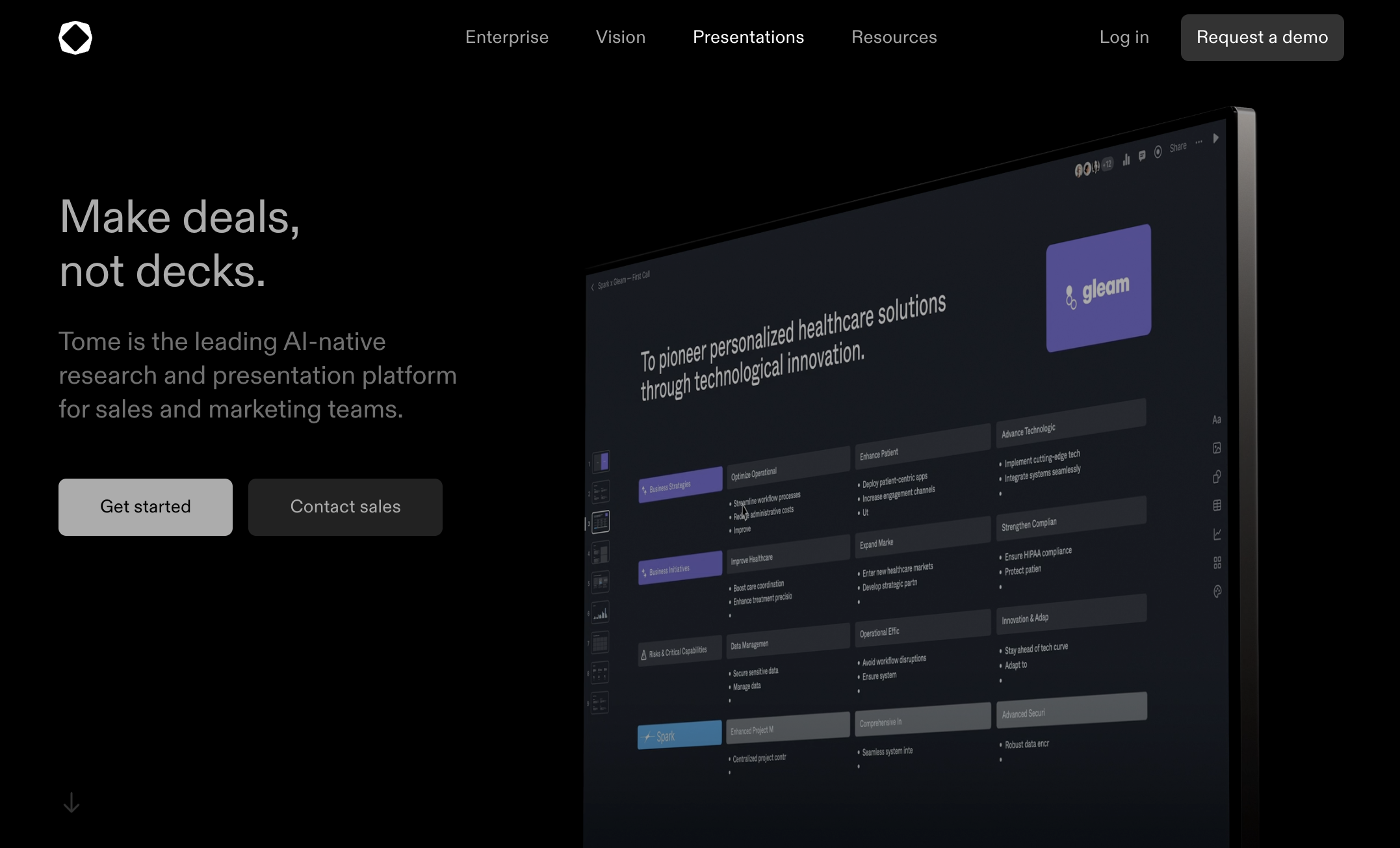Screen dimensions: 1400x848
Task: Select the bar chart slide thumbnail
Action: click(601, 613)
